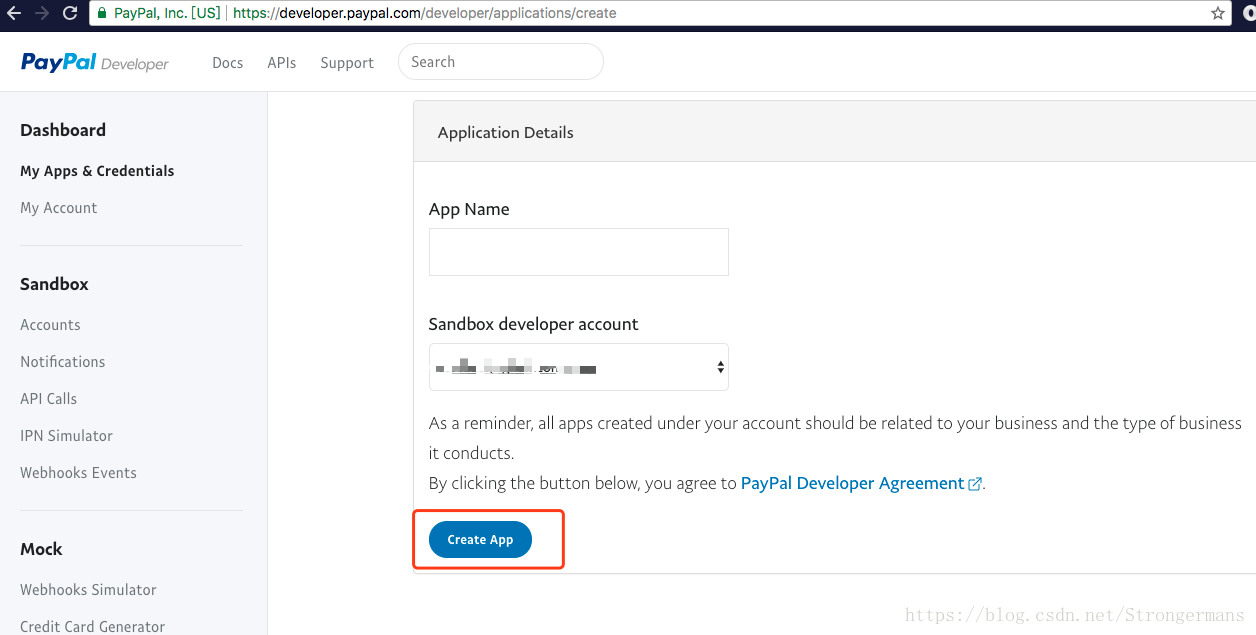Open the Support menu item

tap(347, 62)
